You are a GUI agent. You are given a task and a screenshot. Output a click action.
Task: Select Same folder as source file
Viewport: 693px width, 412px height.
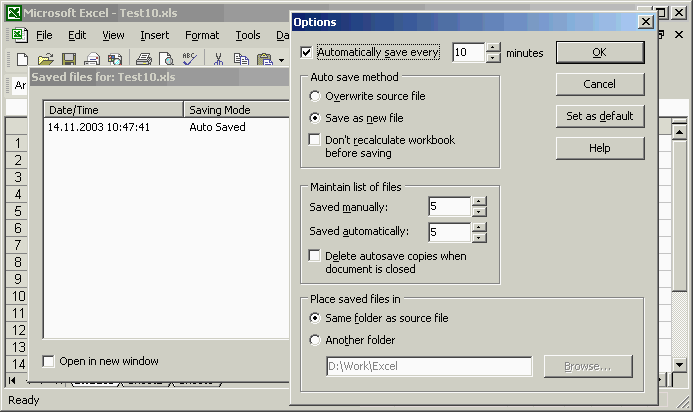315,318
